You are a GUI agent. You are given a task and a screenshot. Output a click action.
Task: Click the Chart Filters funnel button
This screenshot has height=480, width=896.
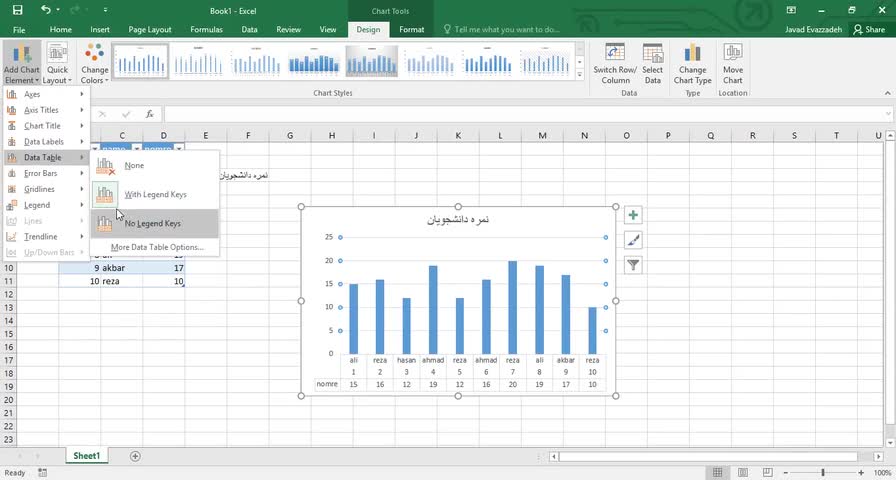[633, 265]
